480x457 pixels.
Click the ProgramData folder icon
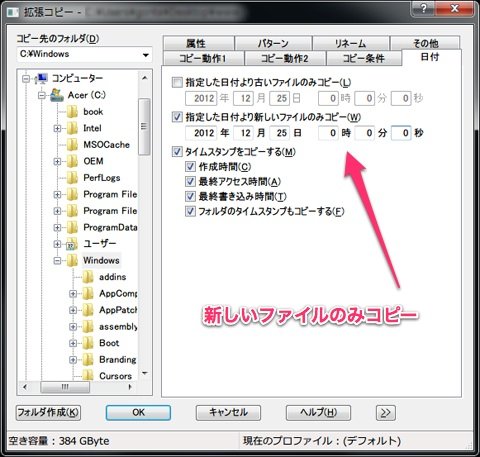pyautogui.click(x=72, y=228)
